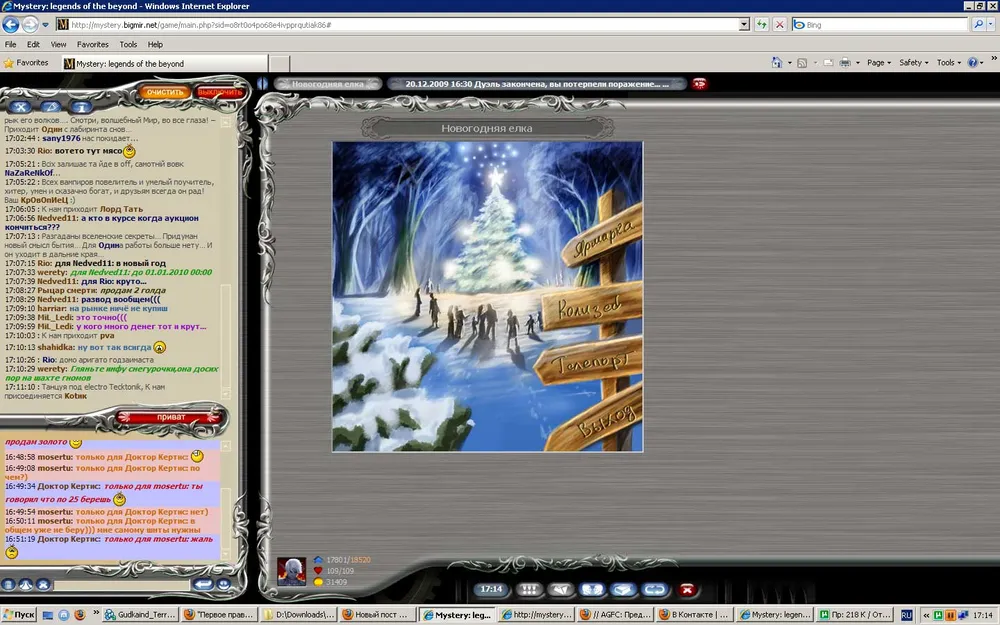This screenshot has width=1000, height=625.
Task: Open the View menu
Action: pos(58,44)
